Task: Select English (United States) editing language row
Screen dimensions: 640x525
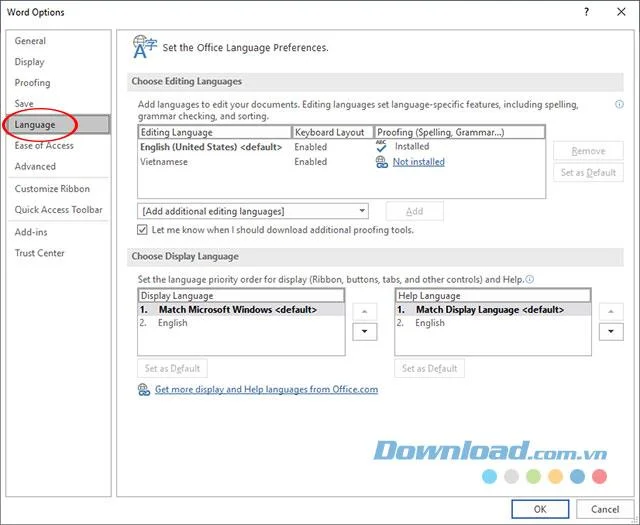Action: point(341,147)
